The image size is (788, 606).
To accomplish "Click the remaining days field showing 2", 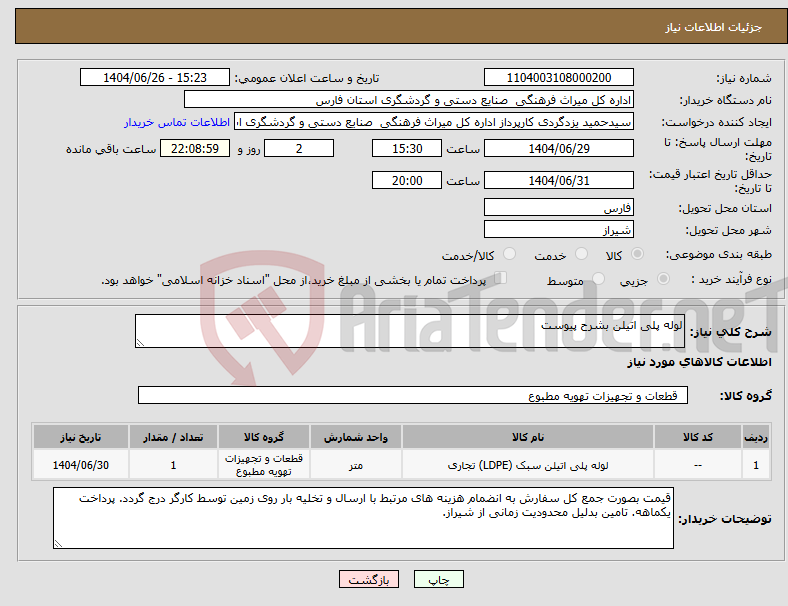I will coord(299,148).
